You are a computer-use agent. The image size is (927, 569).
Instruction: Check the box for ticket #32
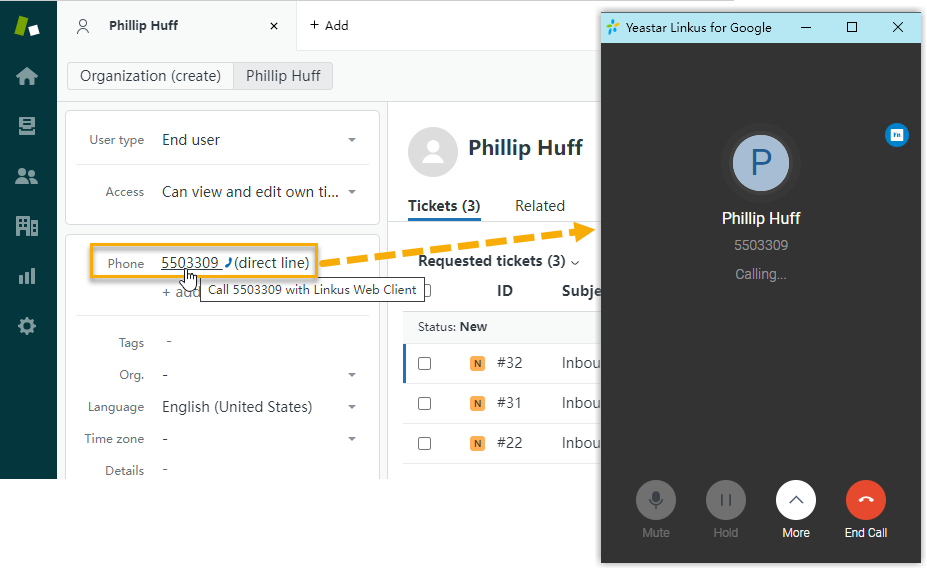click(424, 363)
